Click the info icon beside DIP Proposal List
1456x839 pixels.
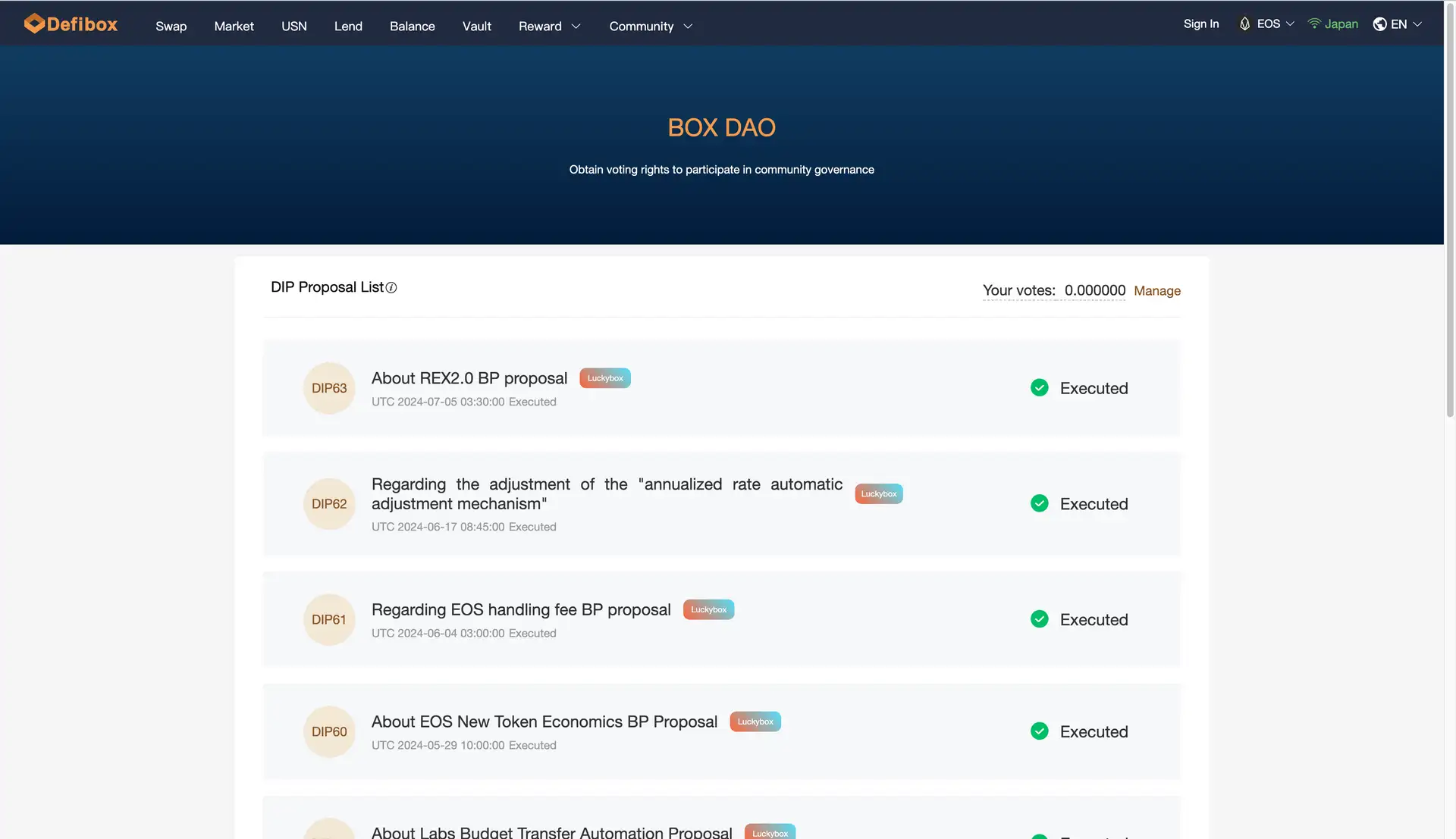pyautogui.click(x=391, y=288)
